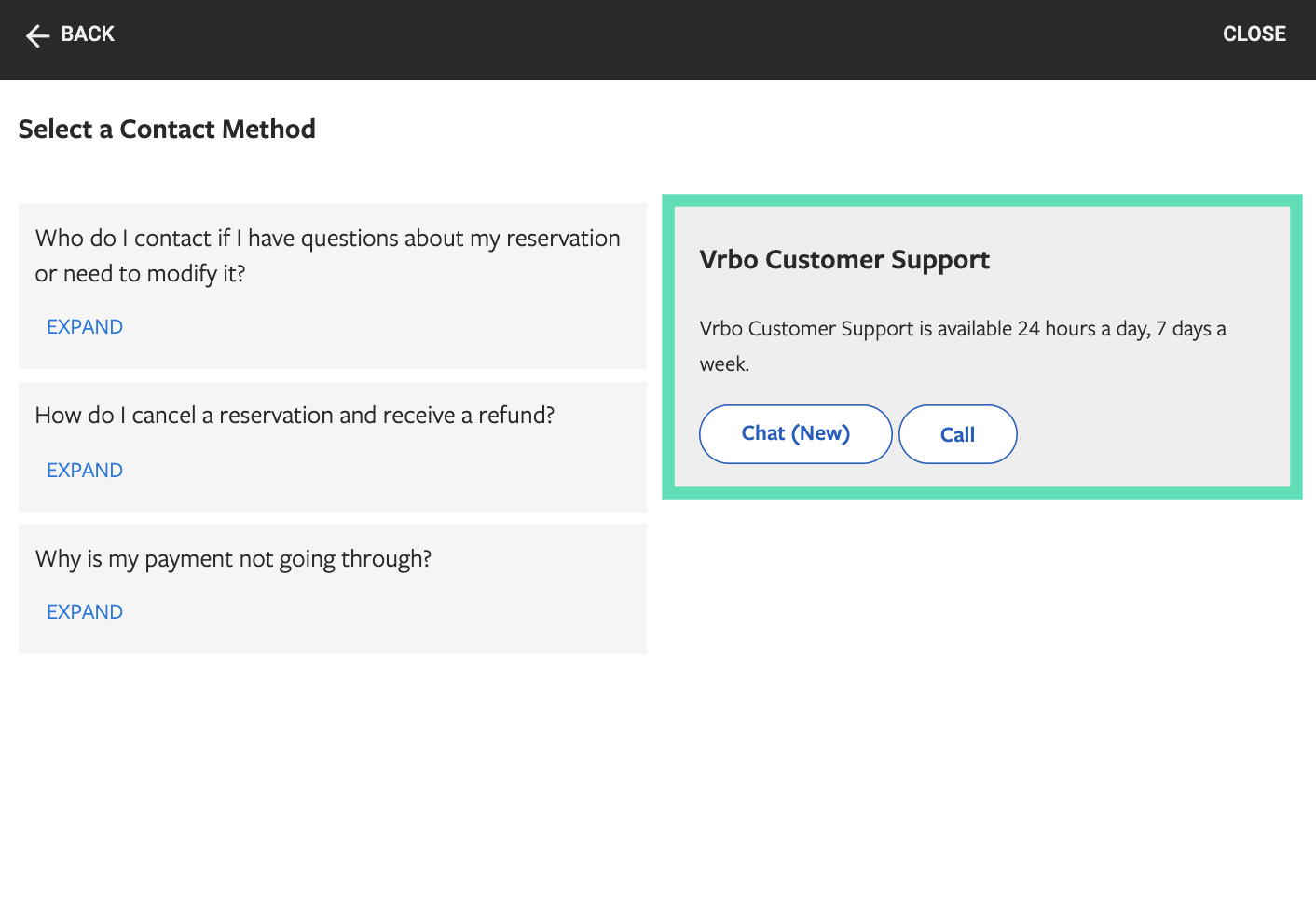Screen dimensions: 1316x917
Task: Select 'How do I cancel a reservation' text
Action: click(295, 416)
